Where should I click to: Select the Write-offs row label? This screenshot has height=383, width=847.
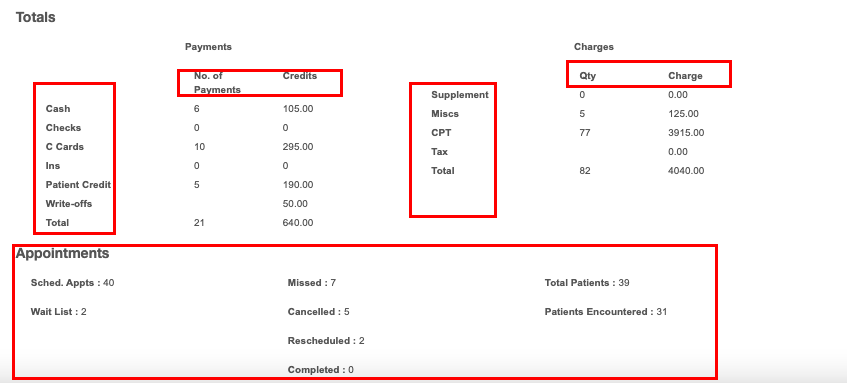[x=69, y=204]
